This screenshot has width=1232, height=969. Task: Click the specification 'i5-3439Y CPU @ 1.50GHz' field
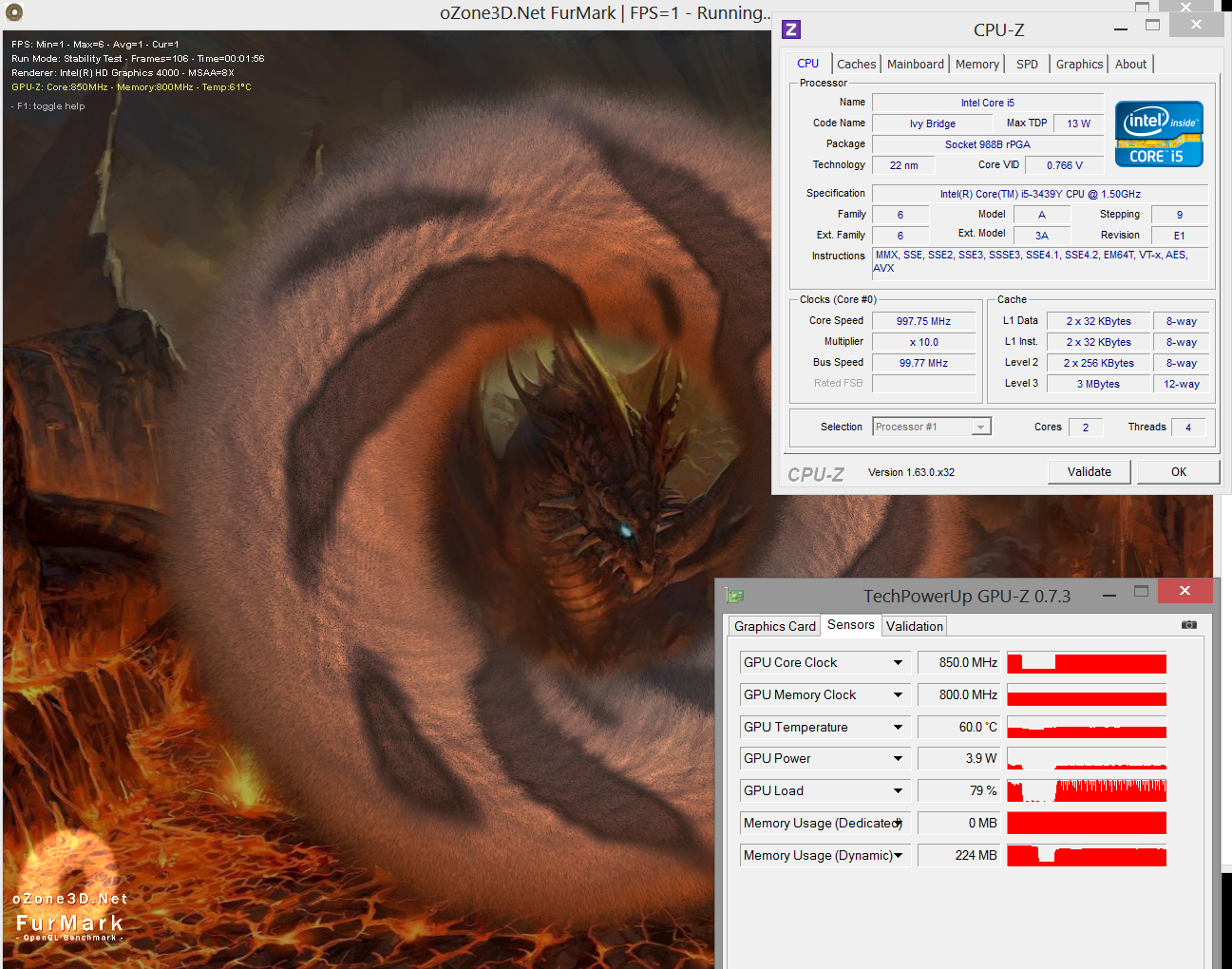(1040, 194)
